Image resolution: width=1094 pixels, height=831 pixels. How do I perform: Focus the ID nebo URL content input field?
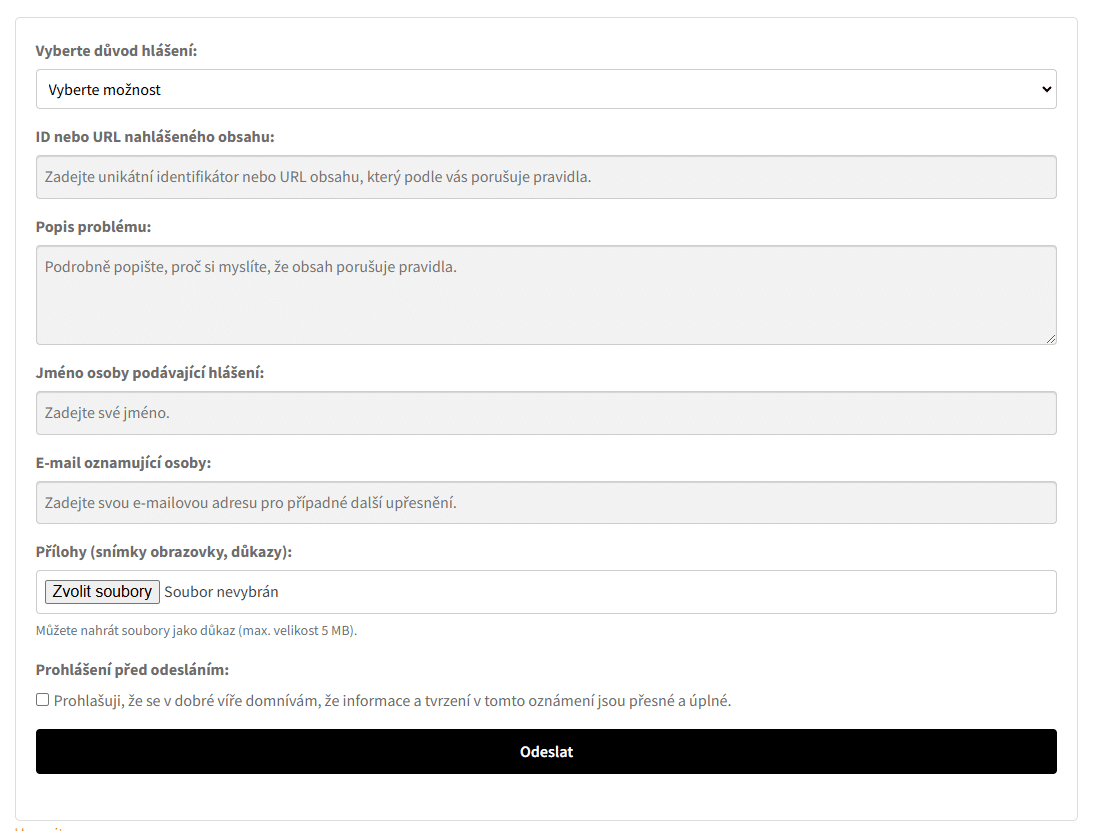coord(546,177)
